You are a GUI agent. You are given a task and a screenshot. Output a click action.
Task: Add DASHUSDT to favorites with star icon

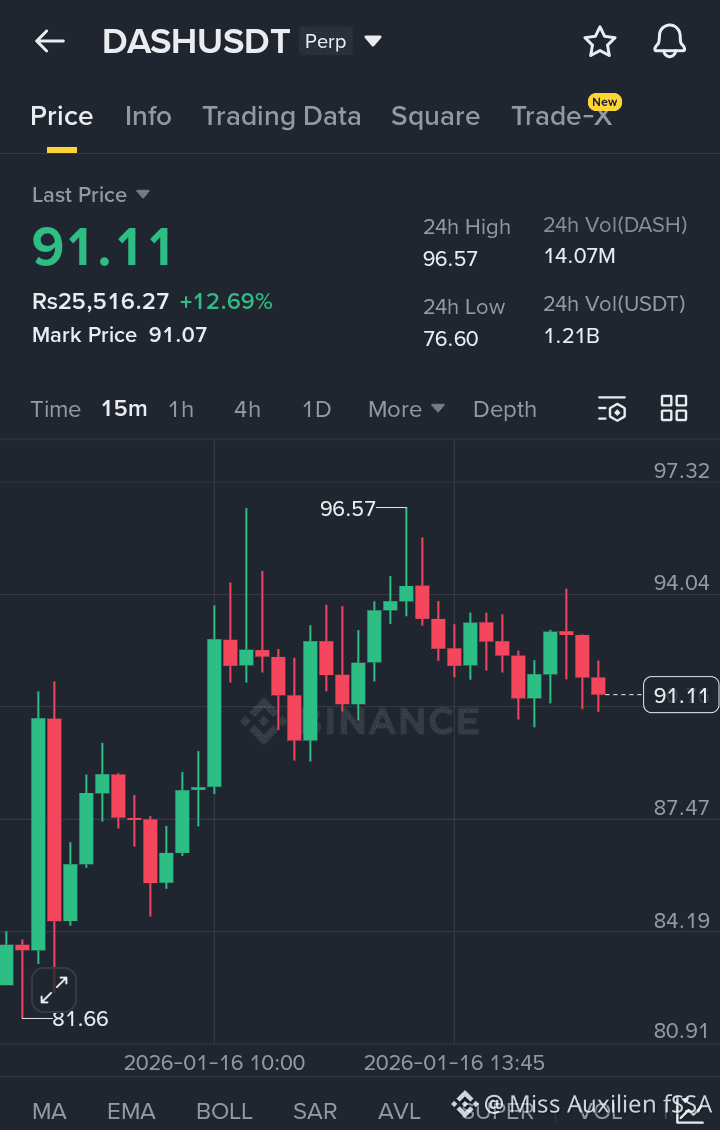tap(600, 42)
